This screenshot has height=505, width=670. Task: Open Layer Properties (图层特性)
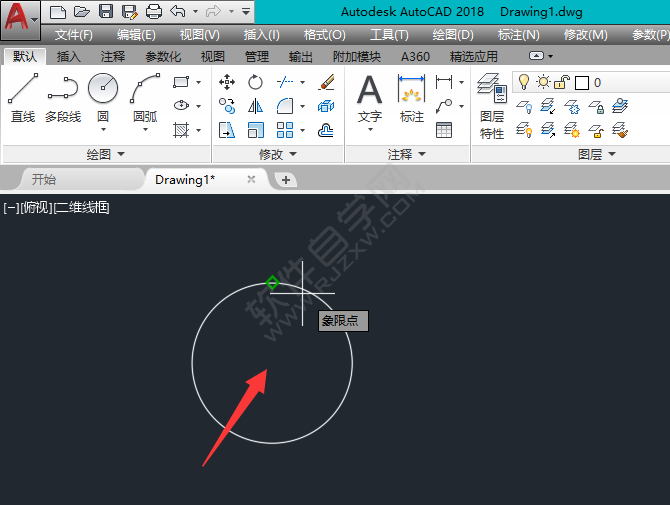pyautogui.click(x=492, y=106)
